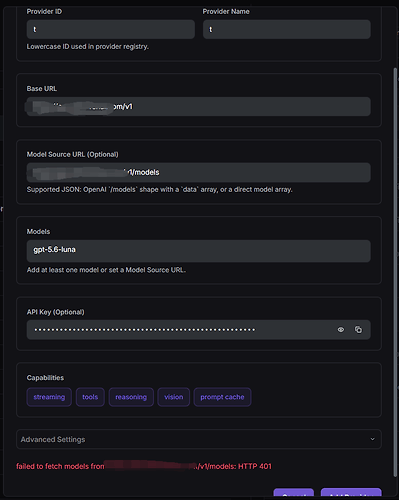The image size is (399, 500).
Task: Focus the Provider Name input field
Action: tap(287, 29)
